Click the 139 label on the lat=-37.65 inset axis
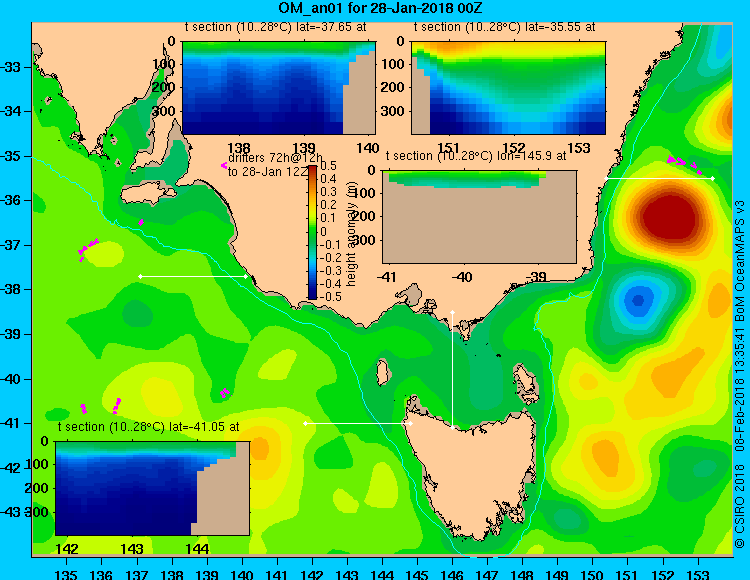 (304, 148)
